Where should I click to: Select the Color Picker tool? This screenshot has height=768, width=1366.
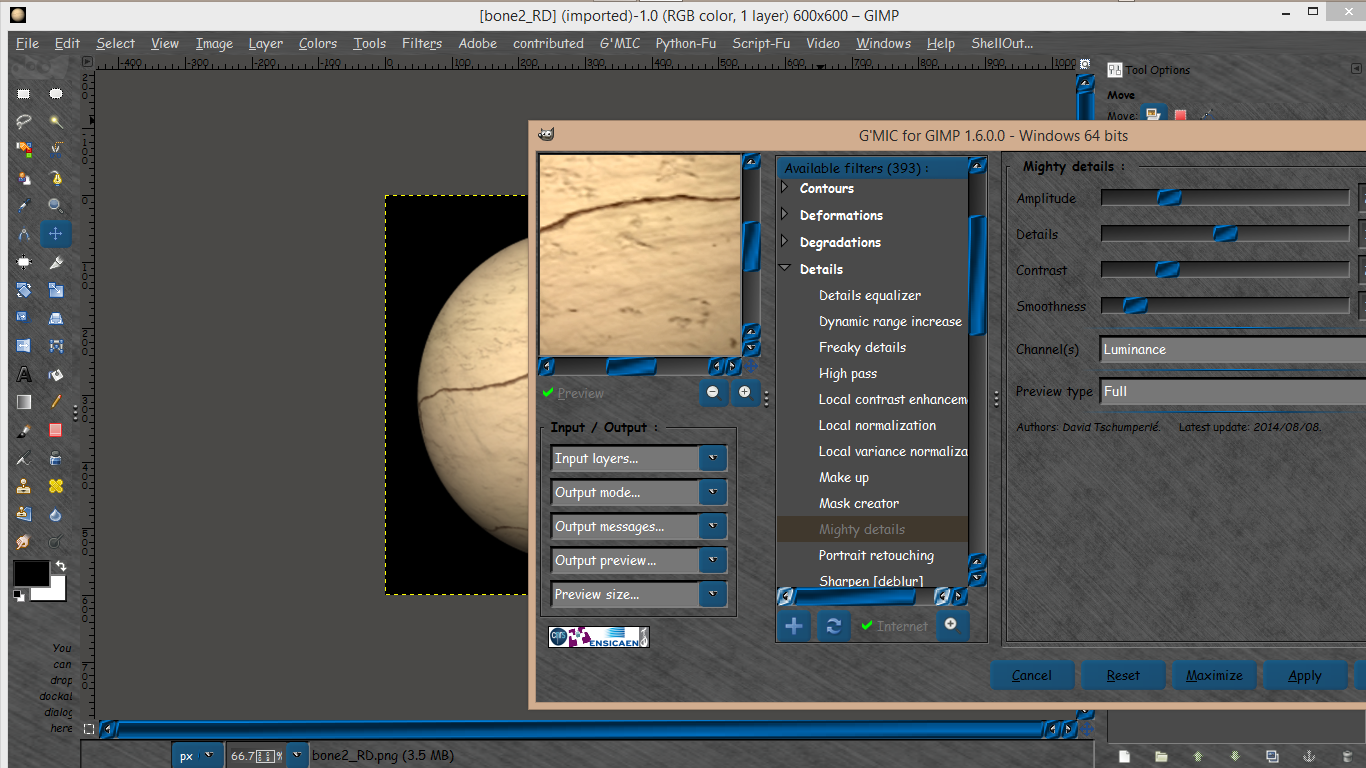(24, 206)
